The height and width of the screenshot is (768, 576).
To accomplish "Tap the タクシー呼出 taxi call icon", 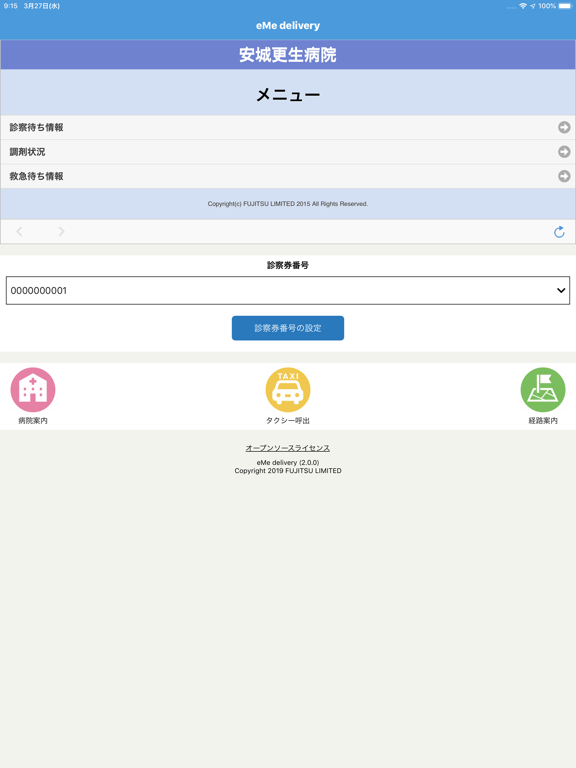I will 288,390.
